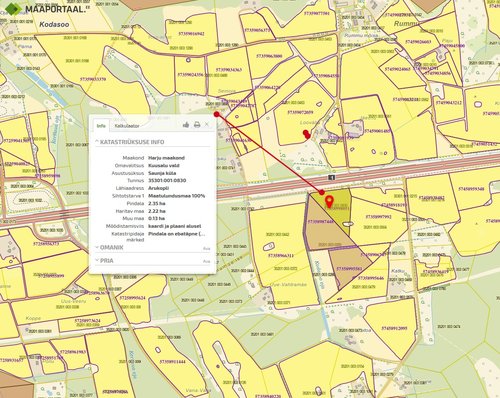Print the cadastral info via printer icon
This screenshot has width=500, height=398.
[x=197, y=125]
